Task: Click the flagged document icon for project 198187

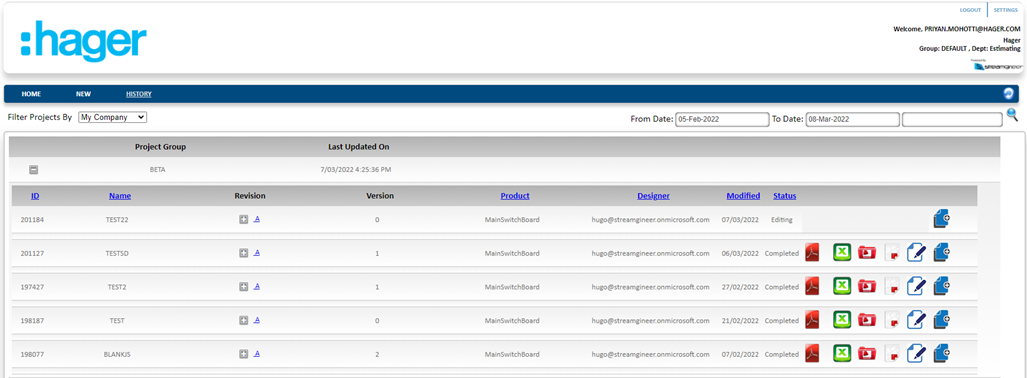Action: point(891,320)
